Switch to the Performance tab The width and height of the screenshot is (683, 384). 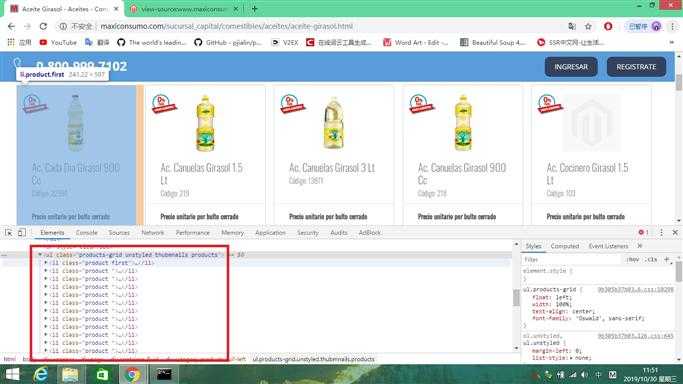(x=193, y=232)
